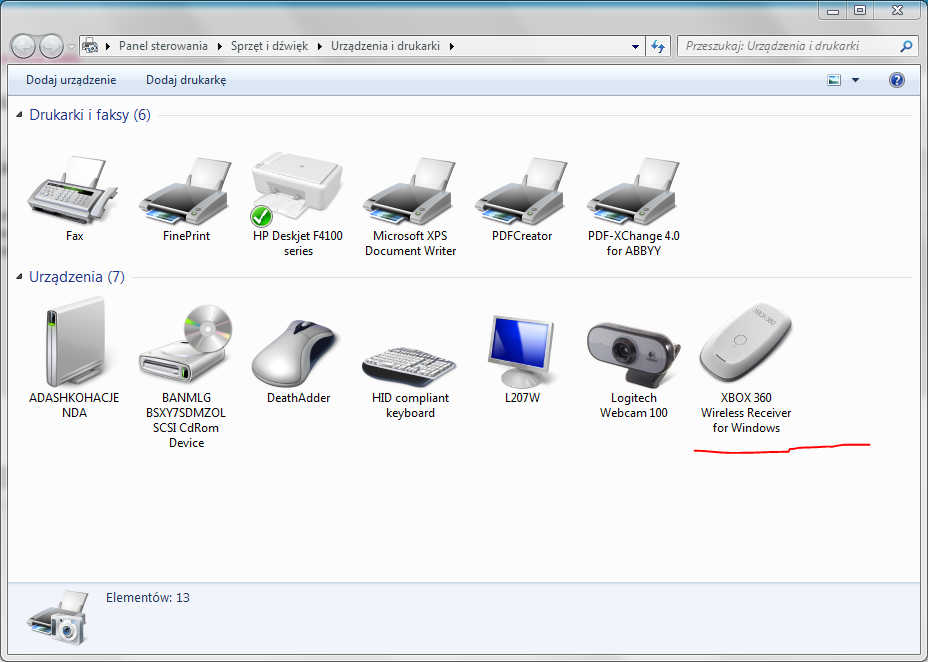The image size is (928, 662).
Task: Select the ADASHKOHACJENDA computer icon
Action: [75, 342]
